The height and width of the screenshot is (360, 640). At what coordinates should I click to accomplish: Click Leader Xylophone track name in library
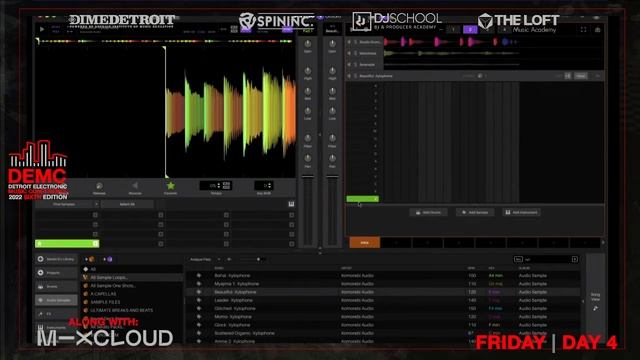tap(233, 300)
